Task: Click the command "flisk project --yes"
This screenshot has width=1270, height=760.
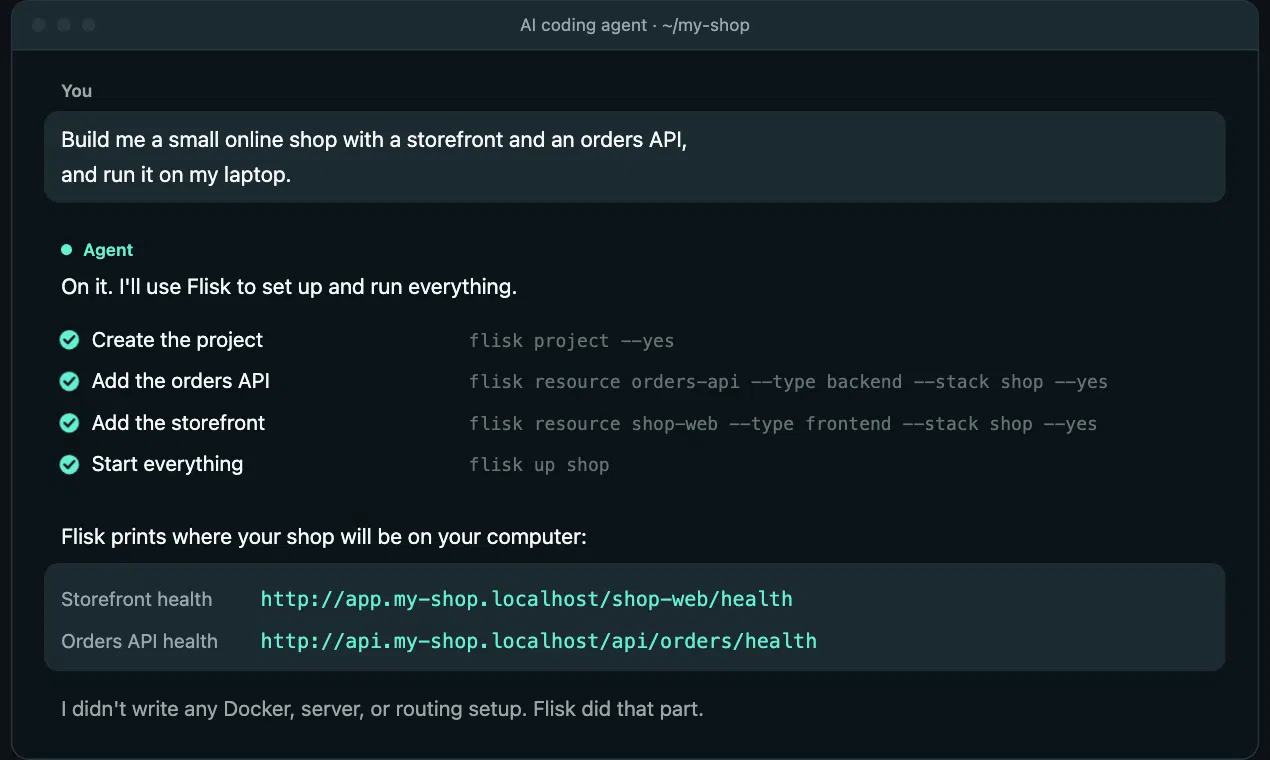Action: coord(572,341)
